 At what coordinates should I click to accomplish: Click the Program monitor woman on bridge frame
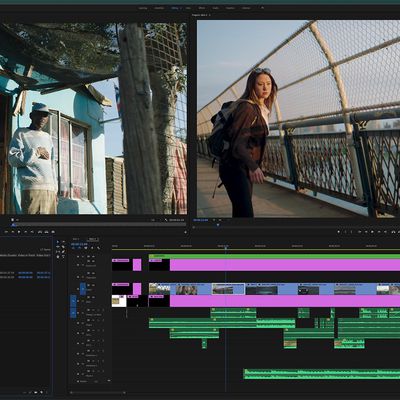click(x=298, y=119)
